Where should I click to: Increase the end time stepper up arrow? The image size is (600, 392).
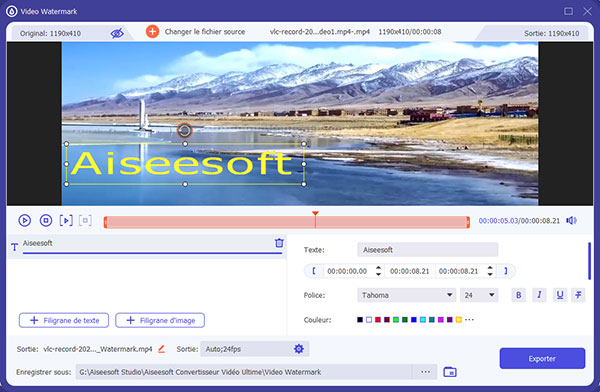(490, 268)
